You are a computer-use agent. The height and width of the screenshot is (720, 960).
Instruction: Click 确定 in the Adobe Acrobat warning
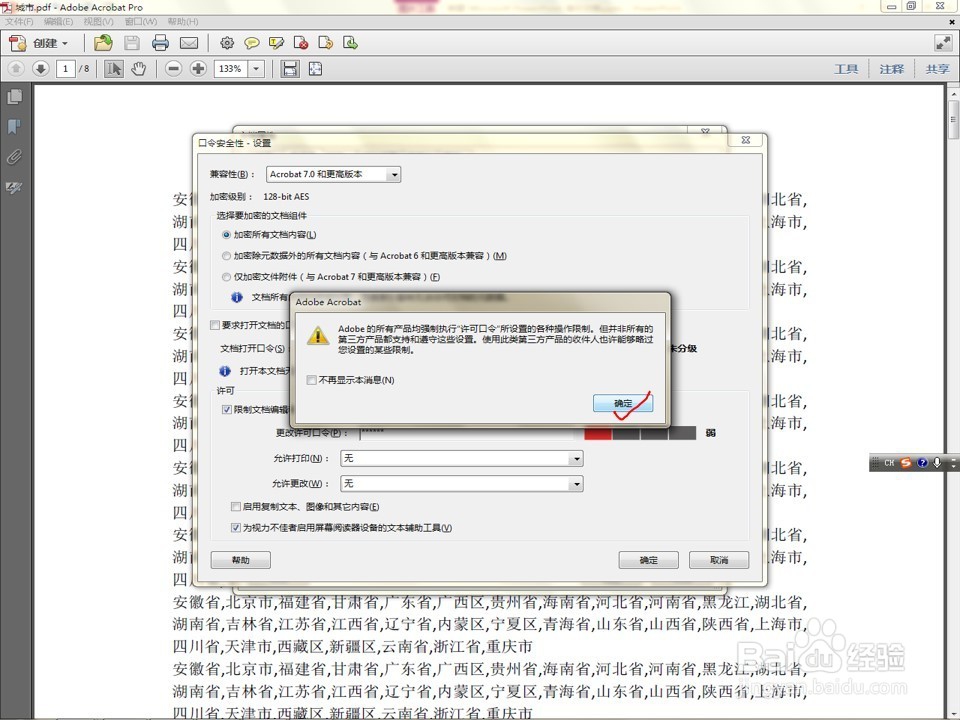click(x=623, y=403)
